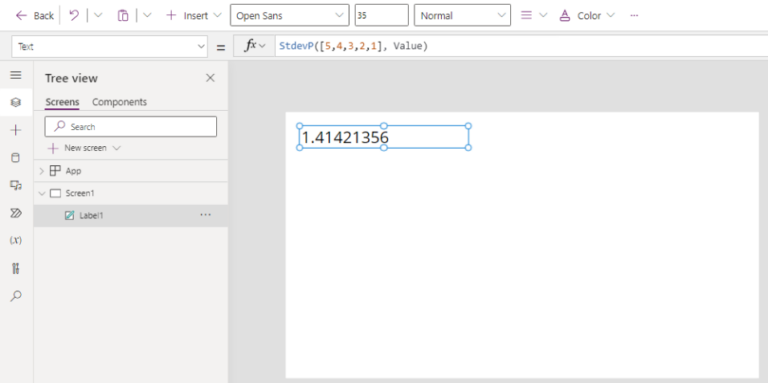
Task: Click the Insert plus icon in sidebar
Action: (x=16, y=130)
